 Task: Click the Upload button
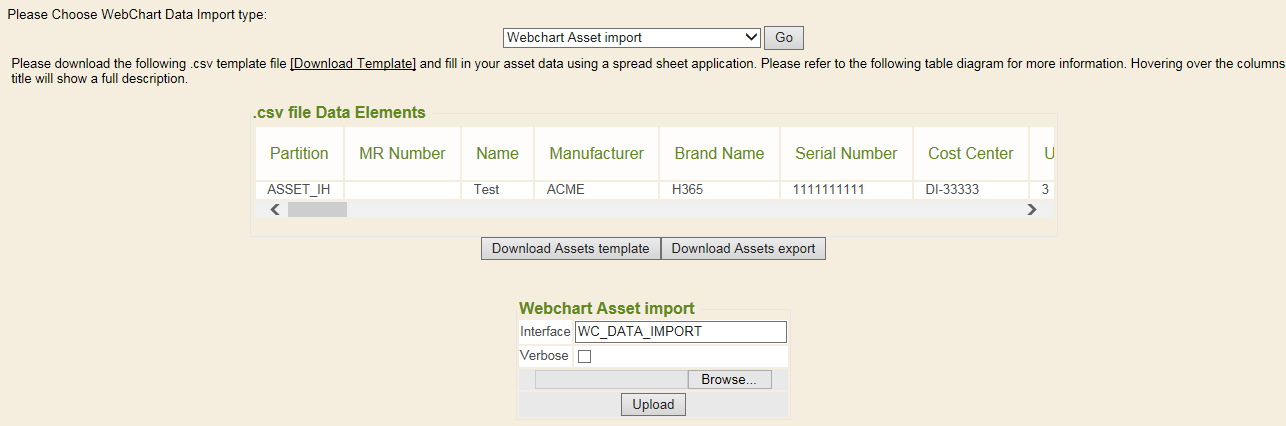653,405
